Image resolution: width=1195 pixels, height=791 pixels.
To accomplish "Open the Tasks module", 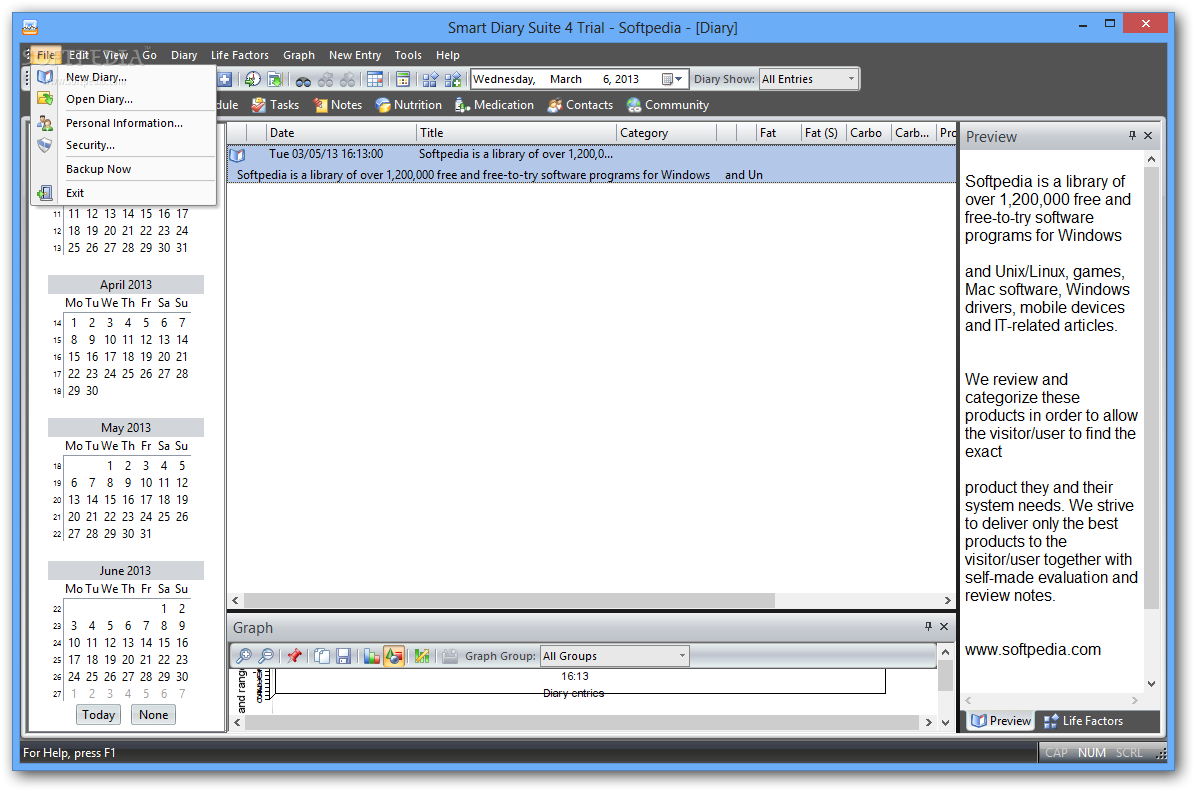I will coord(275,105).
